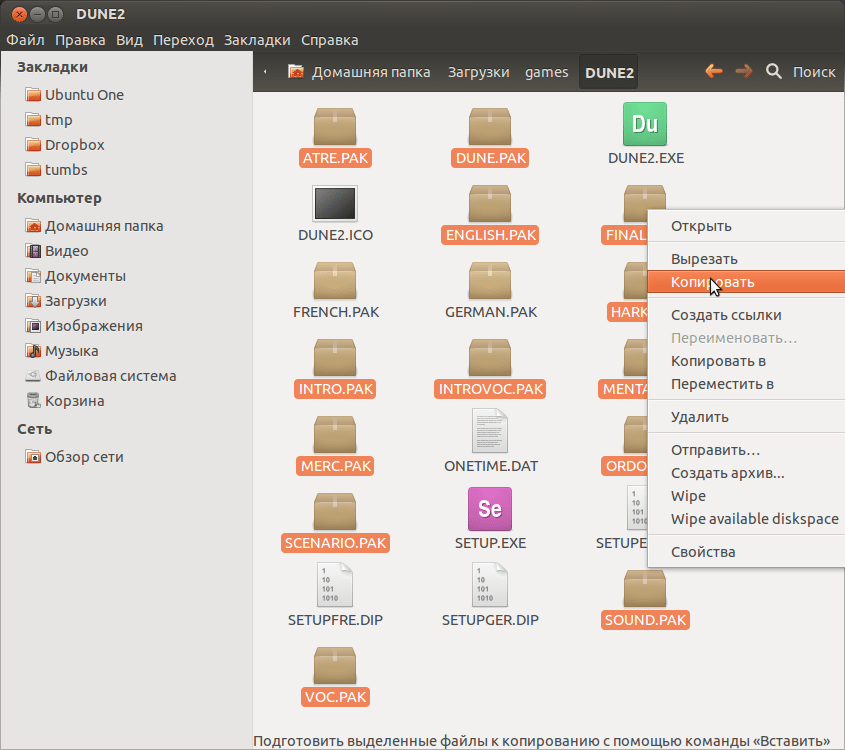Choose Копировать in the context menu
This screenshot has height=750, width=845.
point(746,282)
